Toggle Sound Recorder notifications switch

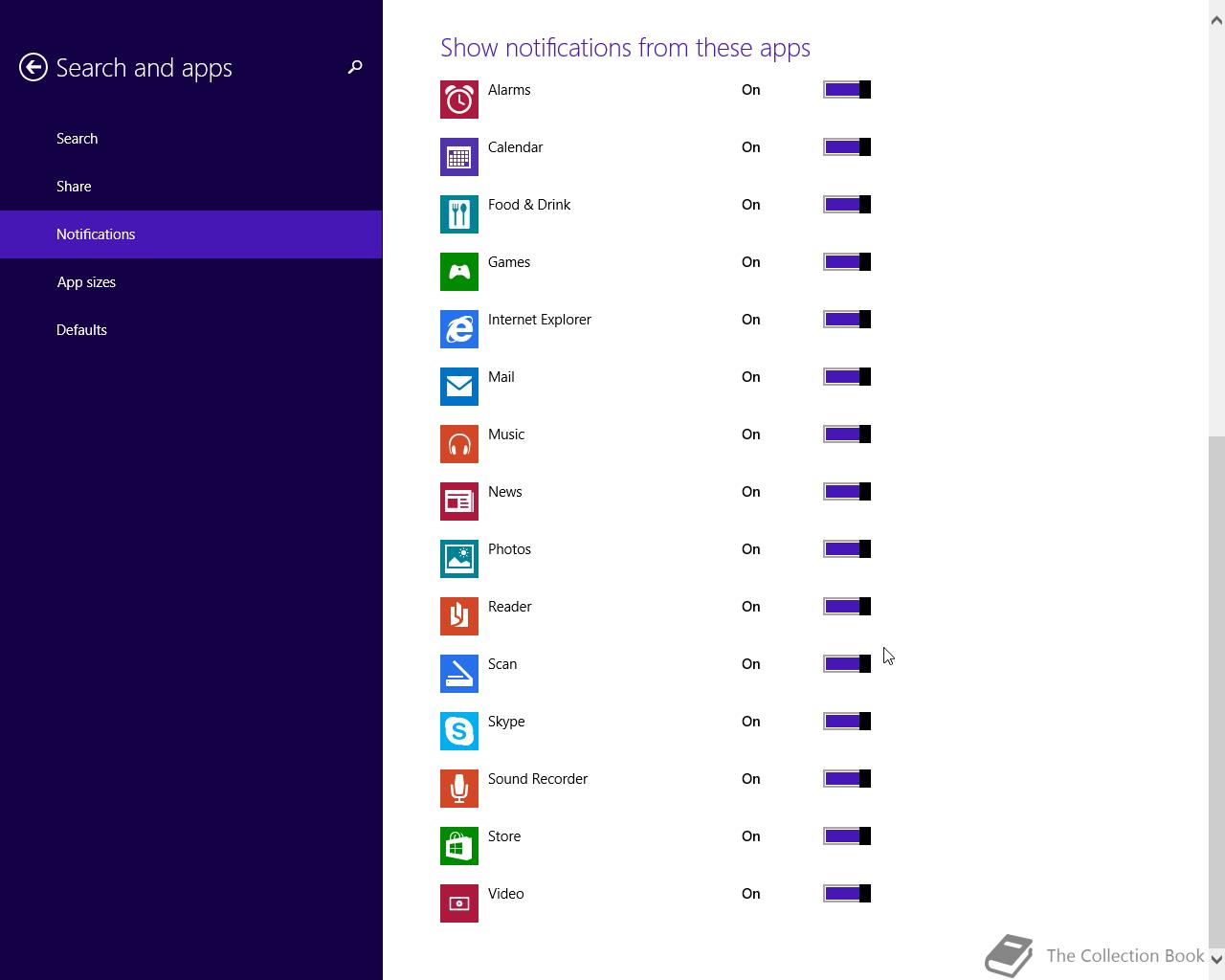pos(847,779)
